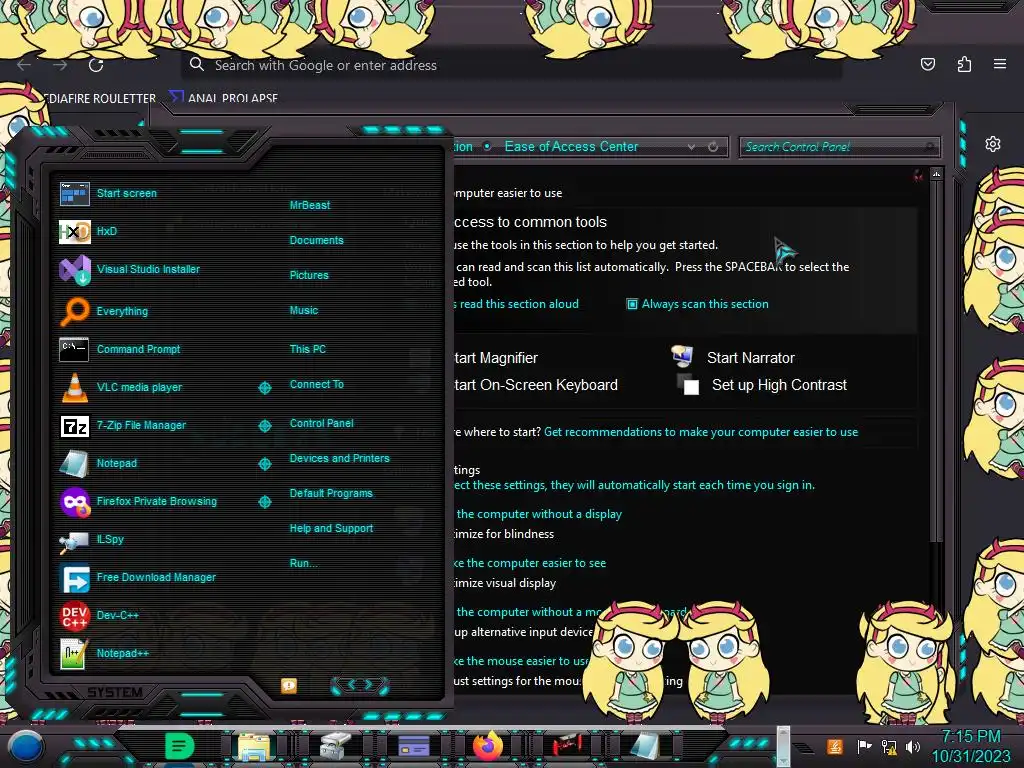Toggle Always scan this section checkbox

pyautogui.click(x=632, y=304)
